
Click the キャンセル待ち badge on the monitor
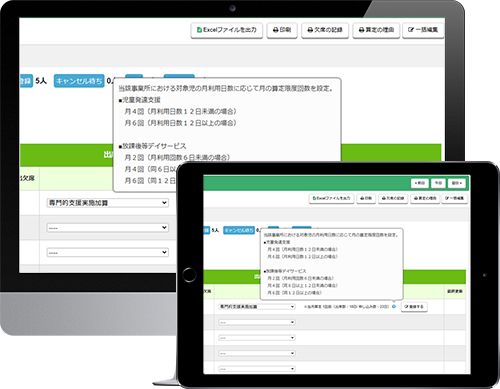click(x=79, y=81)
